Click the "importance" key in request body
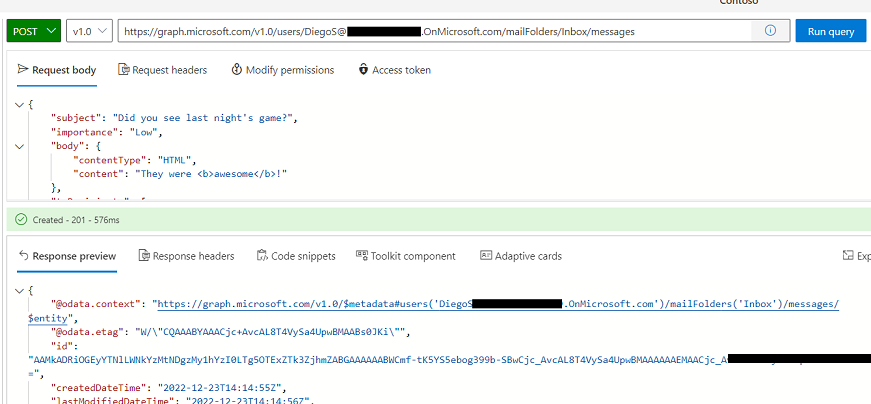 click(x=85, y=132)
